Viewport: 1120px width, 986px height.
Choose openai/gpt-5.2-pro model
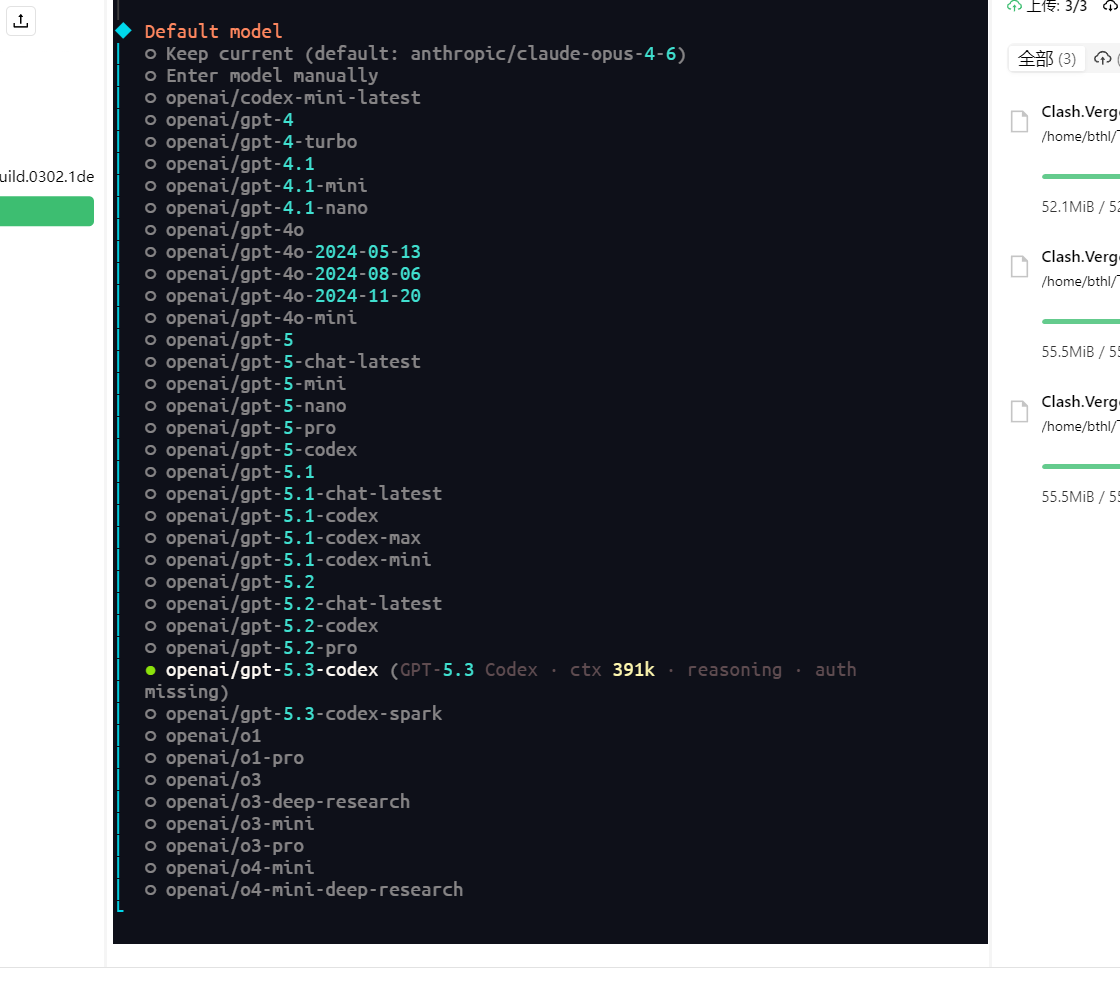pyautogui.click(x=251, y=648)
